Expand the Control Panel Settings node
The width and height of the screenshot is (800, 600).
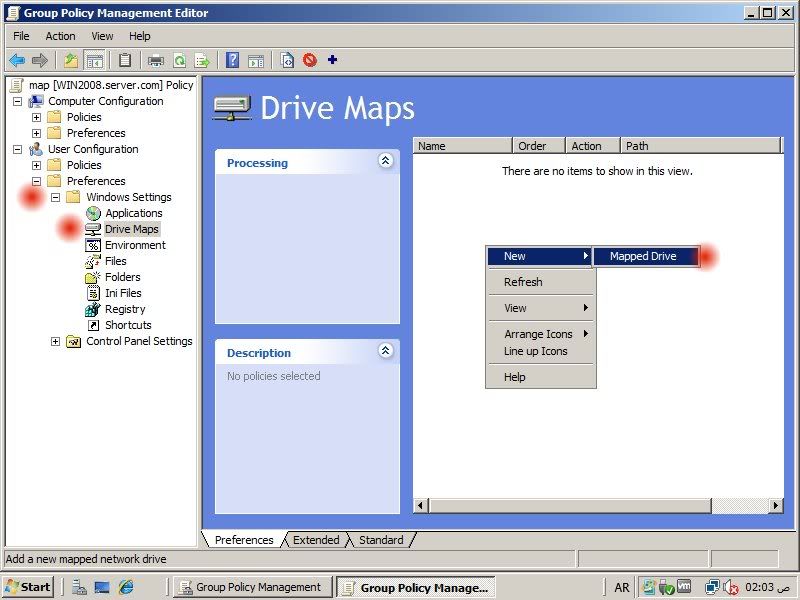click(56, 341)
